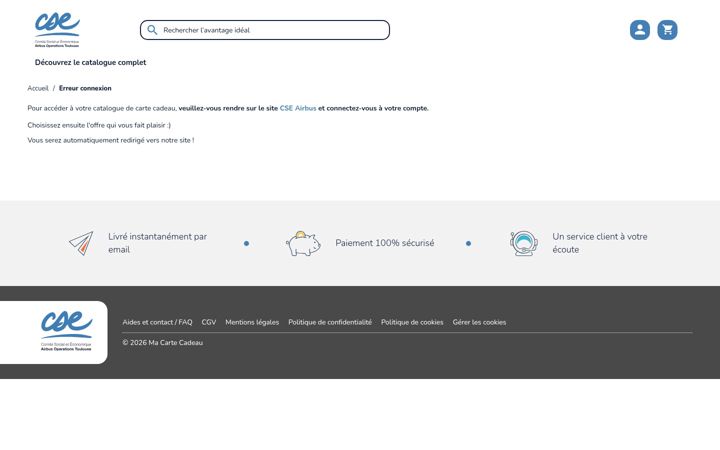Open 'Politique de confidentialité' footer link

(330, 322)
